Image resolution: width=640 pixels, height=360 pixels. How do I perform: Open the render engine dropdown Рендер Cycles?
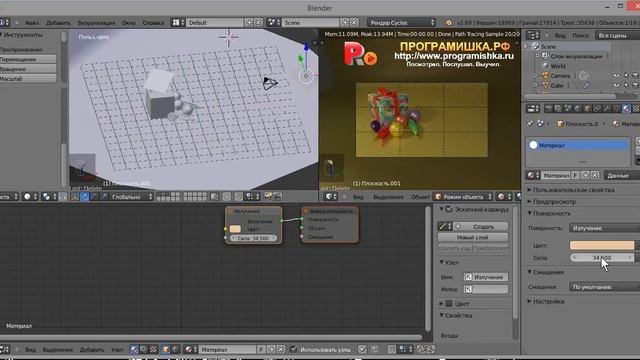point(401,22)
